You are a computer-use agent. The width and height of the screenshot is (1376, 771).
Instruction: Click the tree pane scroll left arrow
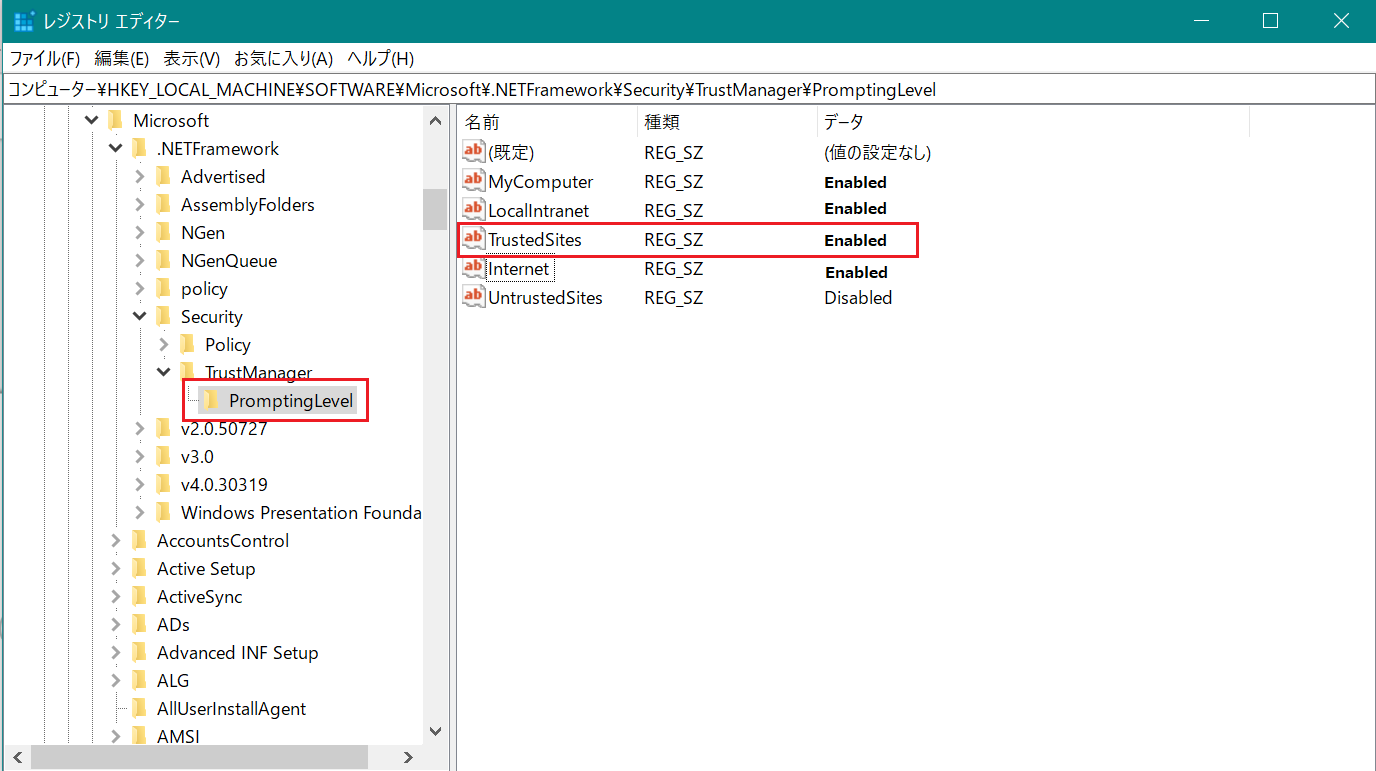(x=17, y=757)
